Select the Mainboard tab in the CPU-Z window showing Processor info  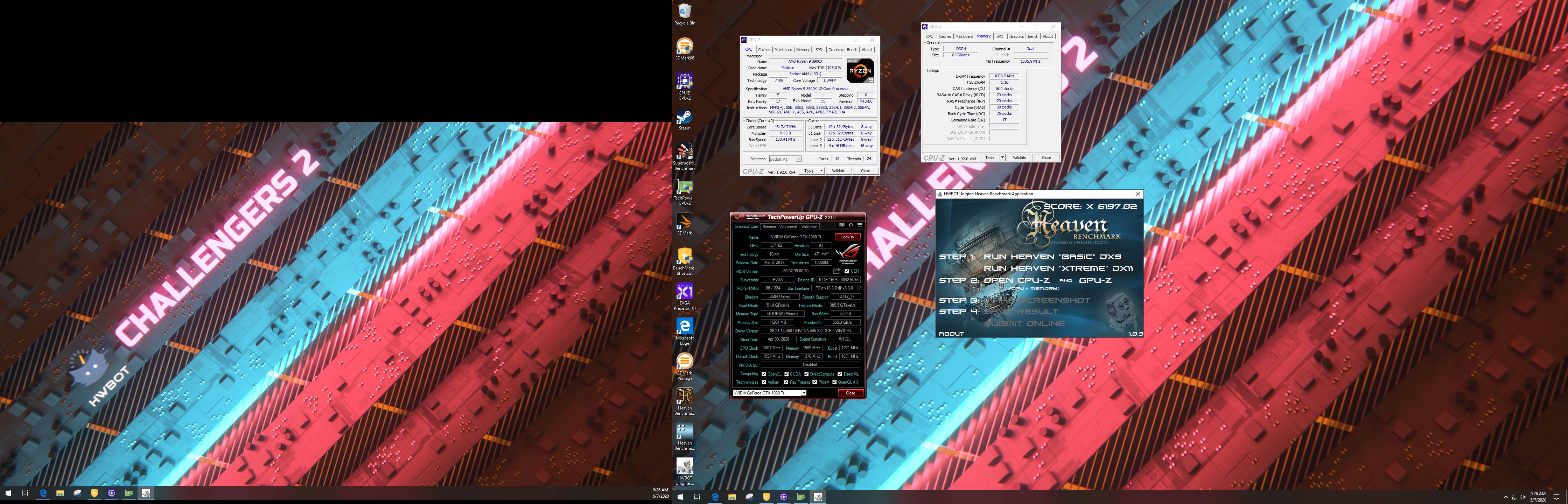(x=783, y=50)
